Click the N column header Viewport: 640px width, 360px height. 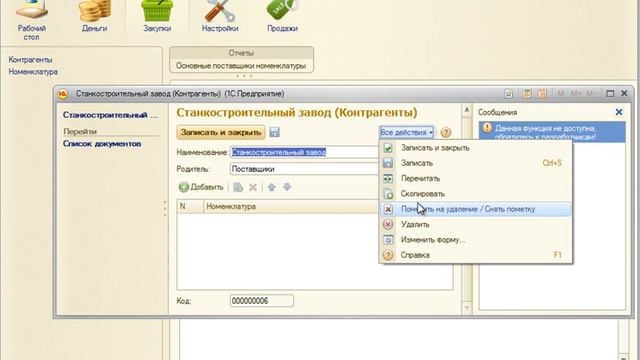[190, 207]
